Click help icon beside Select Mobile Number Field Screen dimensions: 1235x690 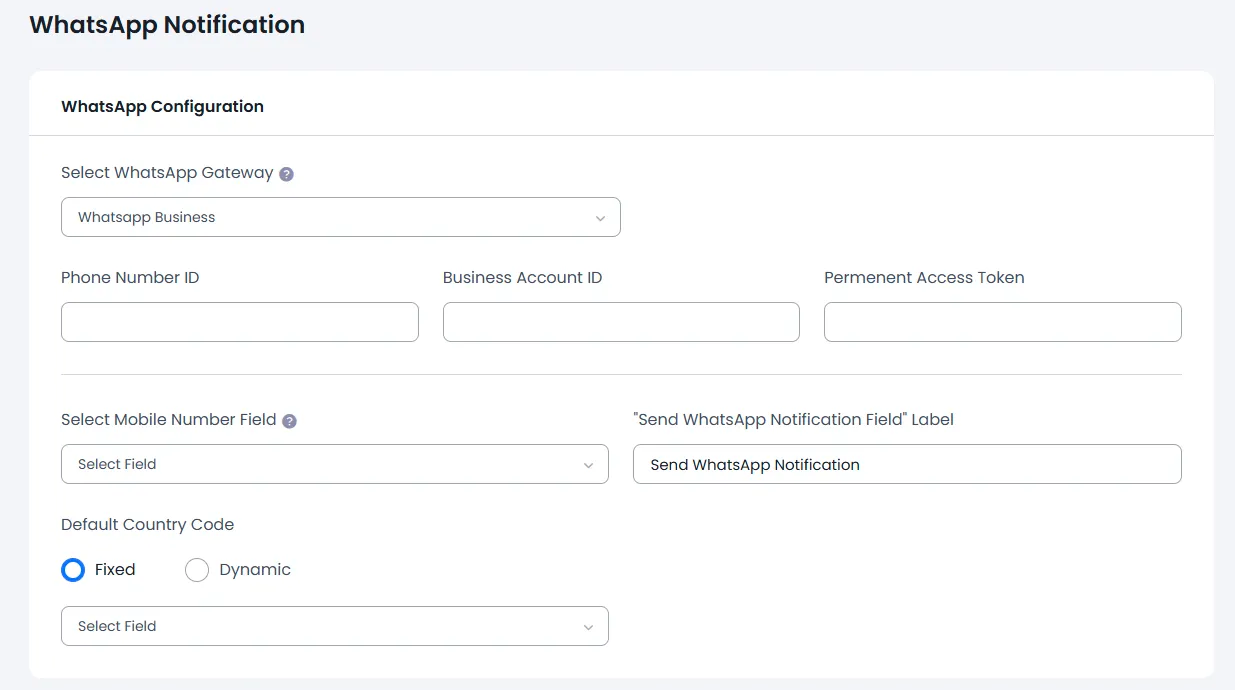[289, 421]
